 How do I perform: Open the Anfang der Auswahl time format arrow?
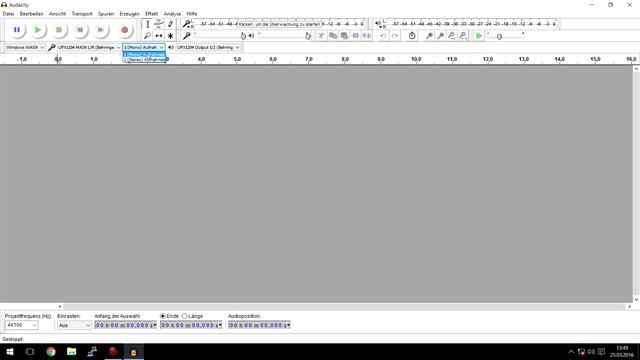tap(154, 325)
